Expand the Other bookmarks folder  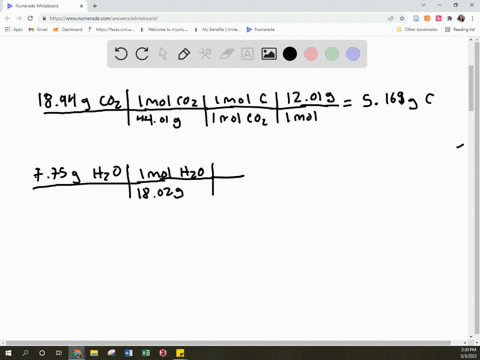[417, 29]
